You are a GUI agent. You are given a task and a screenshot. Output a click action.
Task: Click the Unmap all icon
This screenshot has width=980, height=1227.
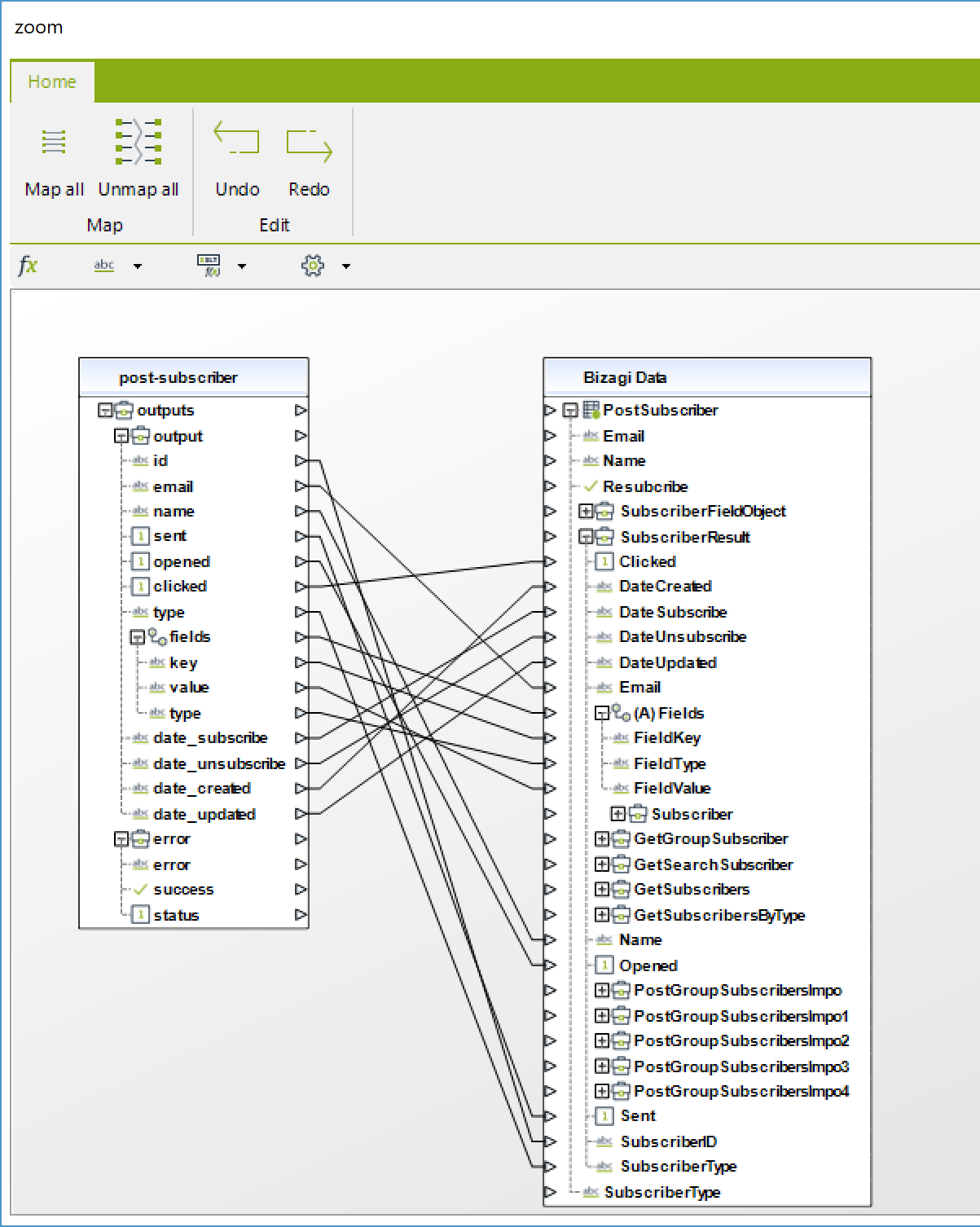tap(138, 141)
